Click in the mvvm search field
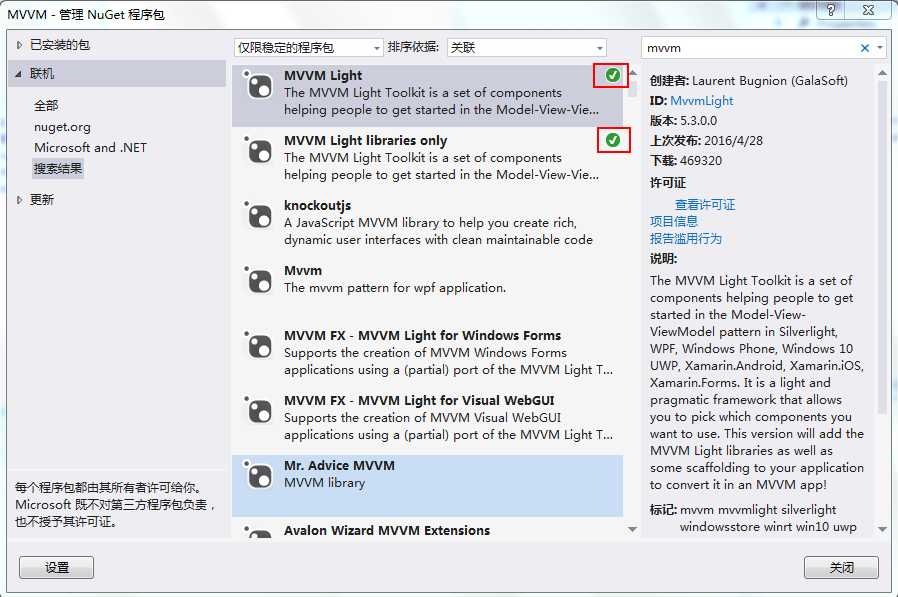The width and height of the screenshot is (898, 597). click(x=750, y=48)
